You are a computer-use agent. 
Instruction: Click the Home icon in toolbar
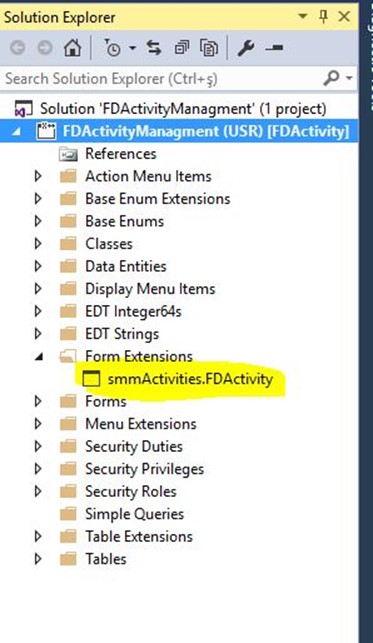click(73, 48)
